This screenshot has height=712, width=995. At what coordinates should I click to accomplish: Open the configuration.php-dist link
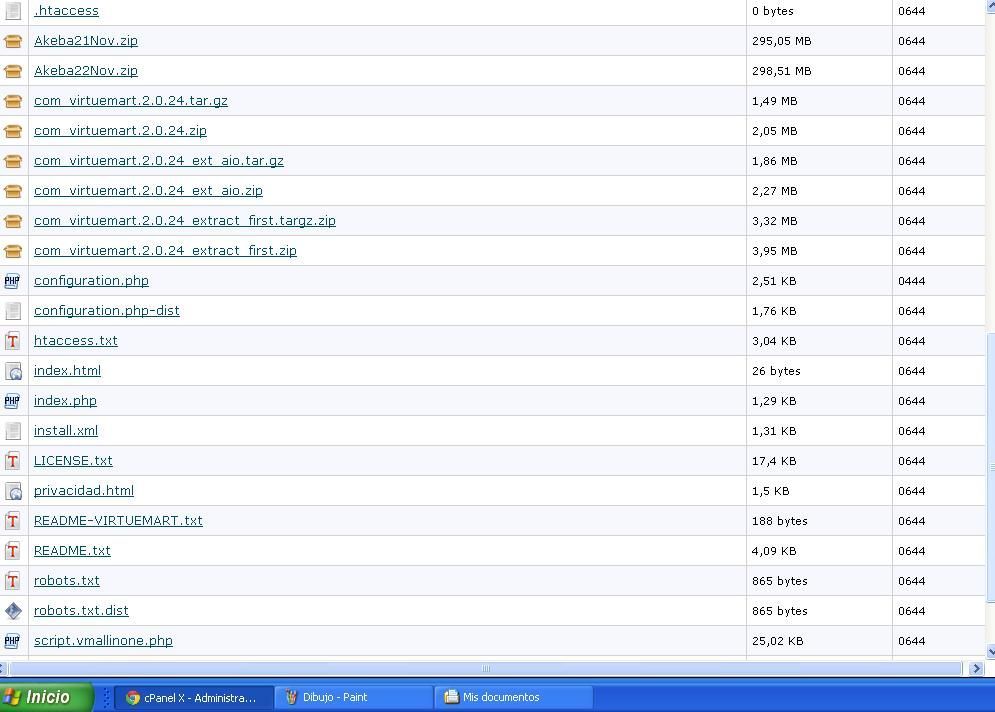click(107, 310)
